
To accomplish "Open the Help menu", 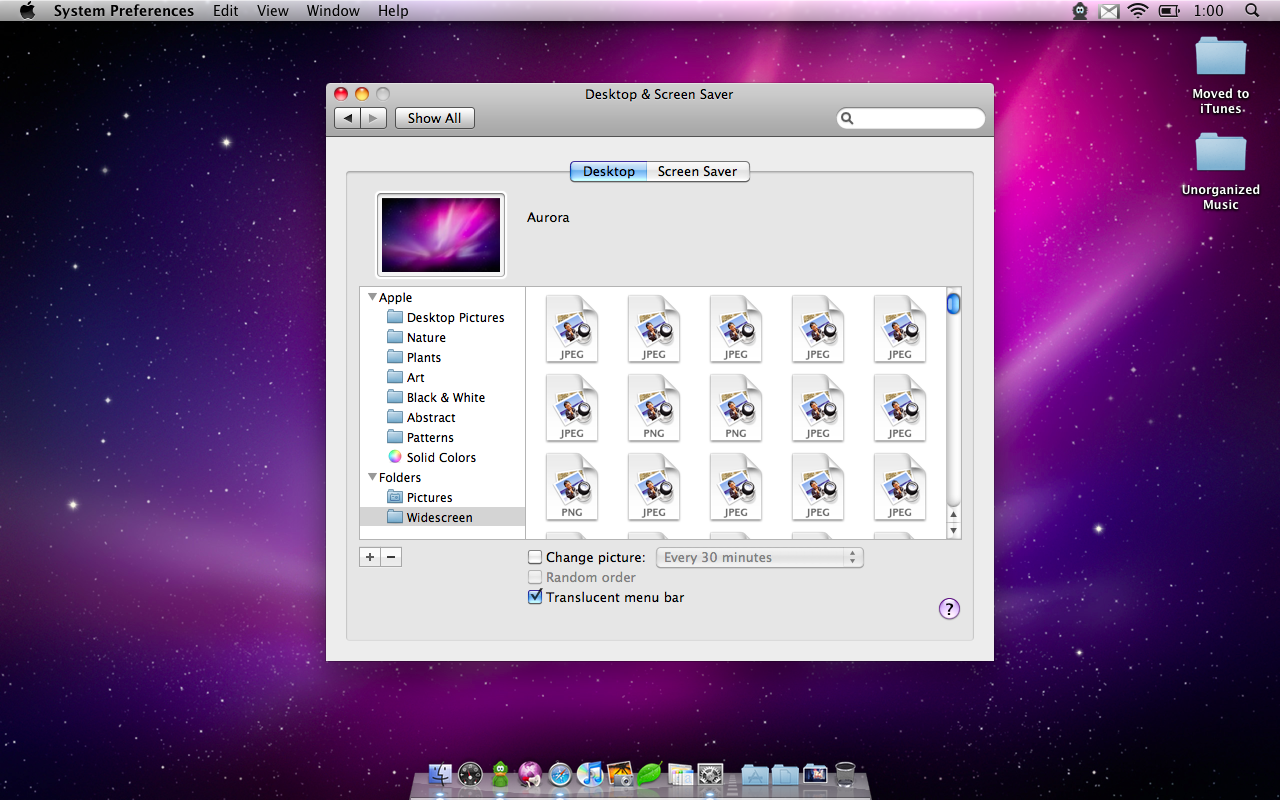I will click(393, 10).
